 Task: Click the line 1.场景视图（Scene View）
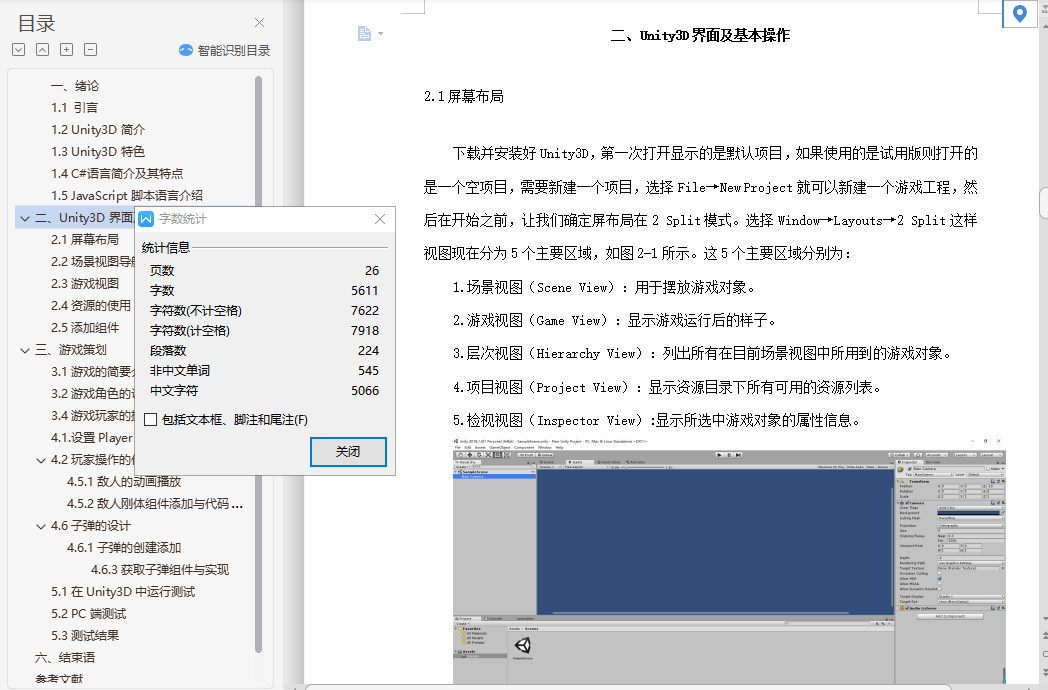click(x=604, y=288)
